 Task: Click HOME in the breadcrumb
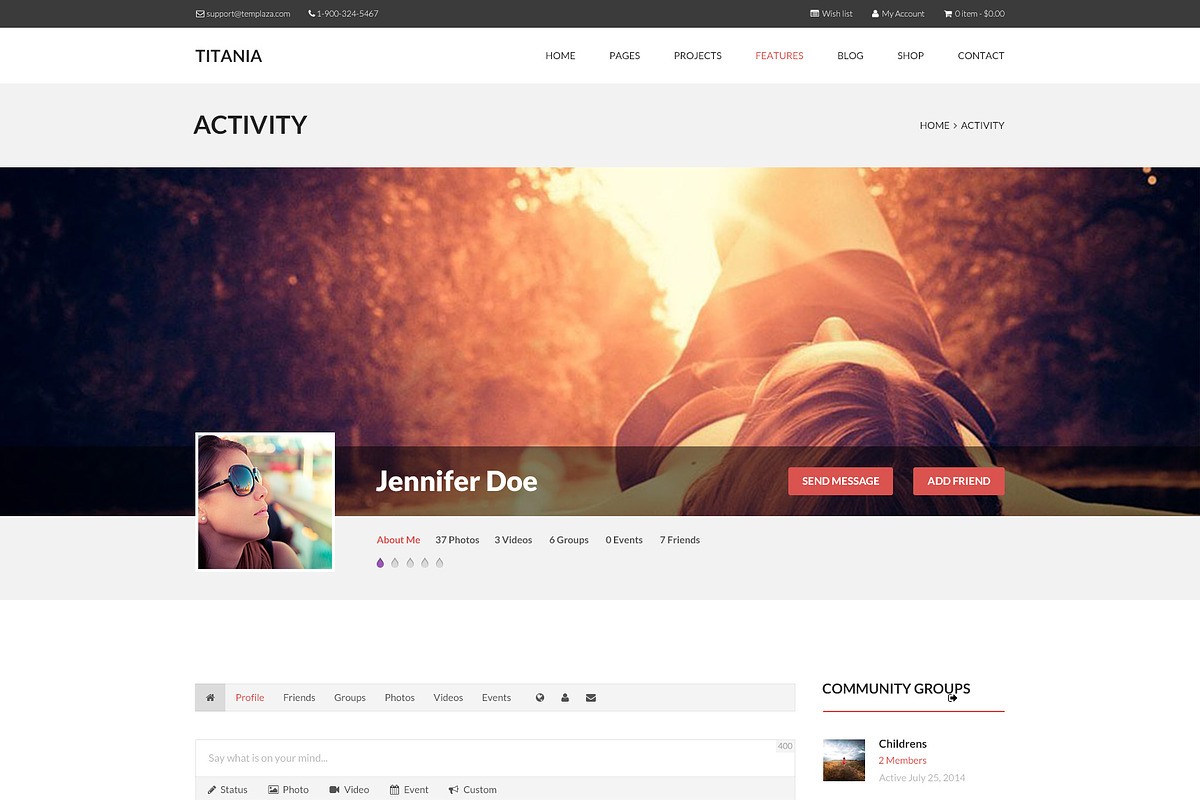tap(934, 125)
